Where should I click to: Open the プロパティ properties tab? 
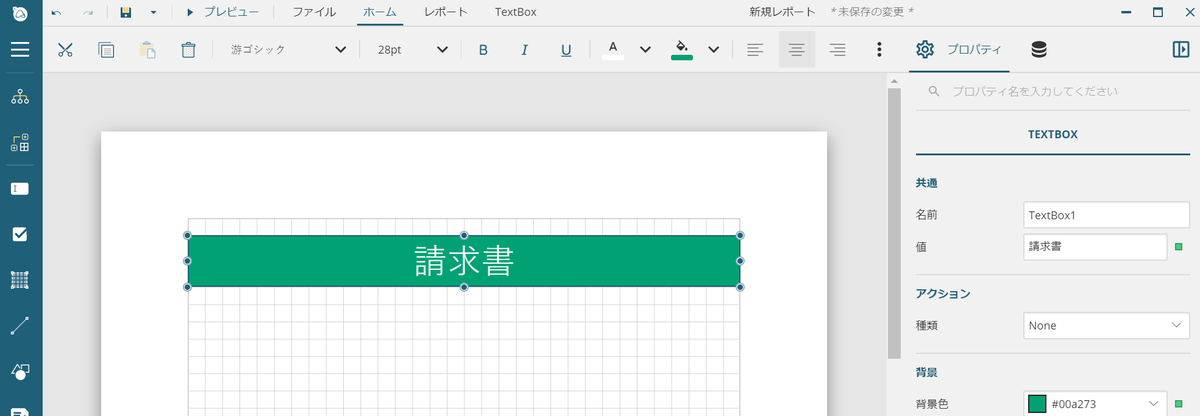(x=959, y=49)
